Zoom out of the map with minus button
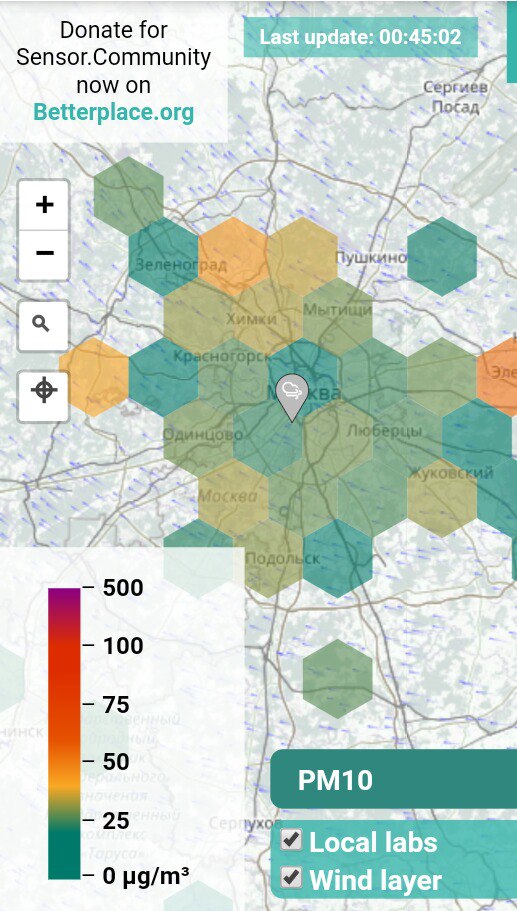The image size is (517, 911). point(44,254)
